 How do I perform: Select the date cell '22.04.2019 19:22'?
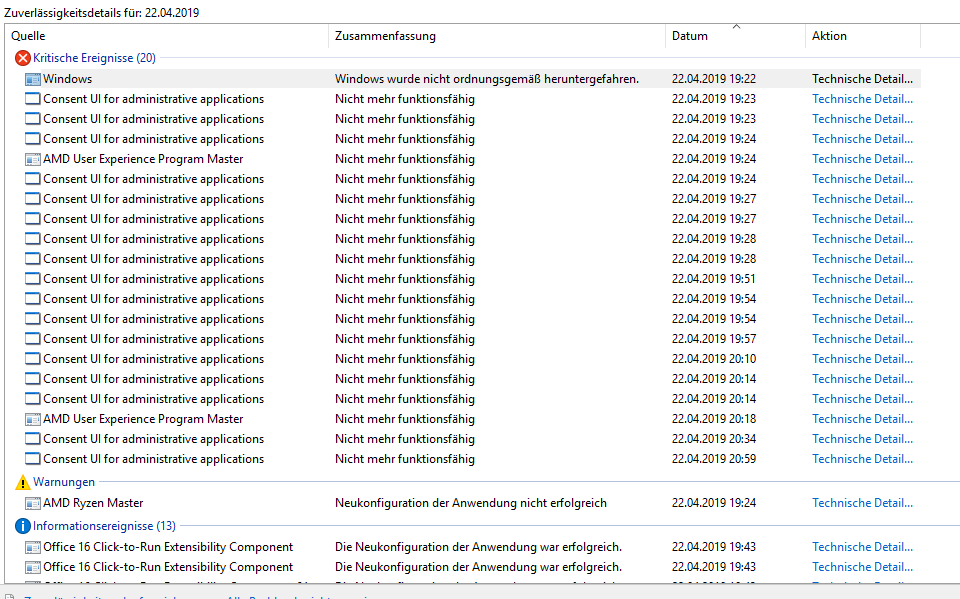click(714, 79)
